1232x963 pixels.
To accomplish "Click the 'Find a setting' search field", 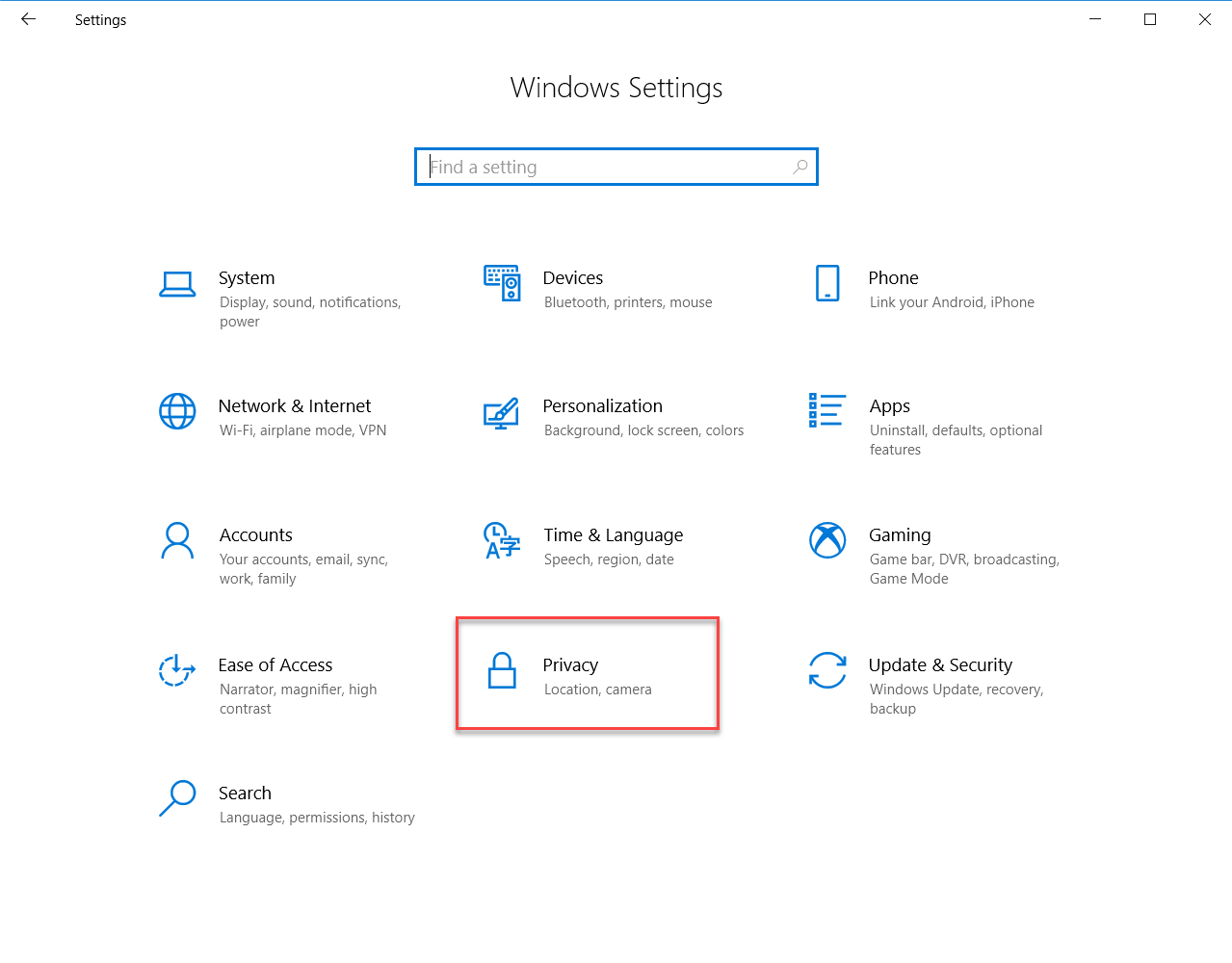I will coord(616,167).
